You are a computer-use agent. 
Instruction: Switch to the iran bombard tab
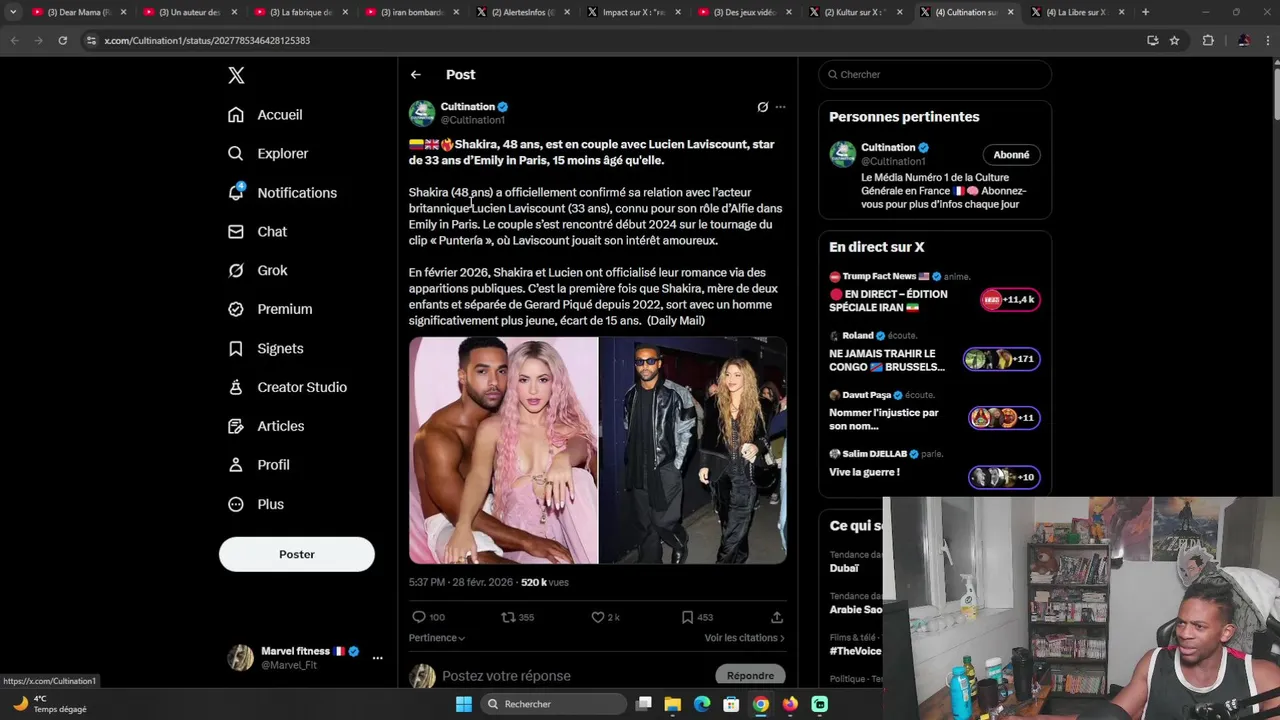pos(412,12)
